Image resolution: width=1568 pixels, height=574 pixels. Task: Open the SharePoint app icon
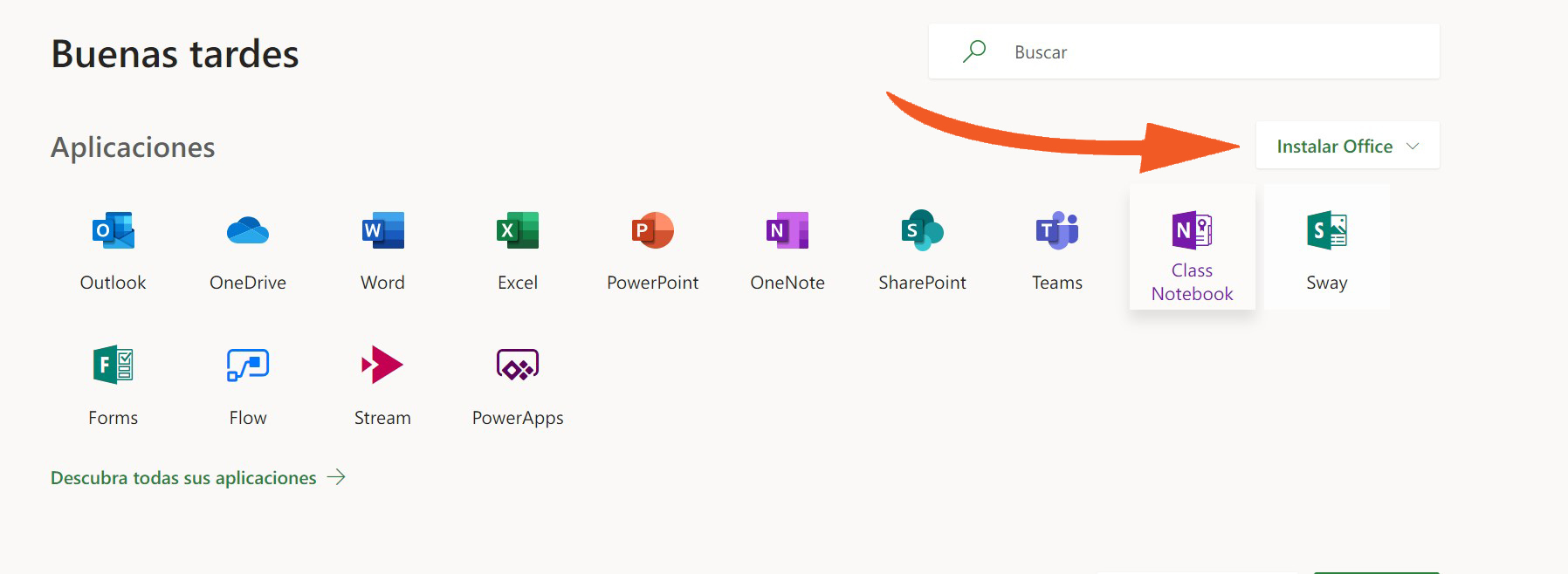pyautogui.click(x=922, y=231)
